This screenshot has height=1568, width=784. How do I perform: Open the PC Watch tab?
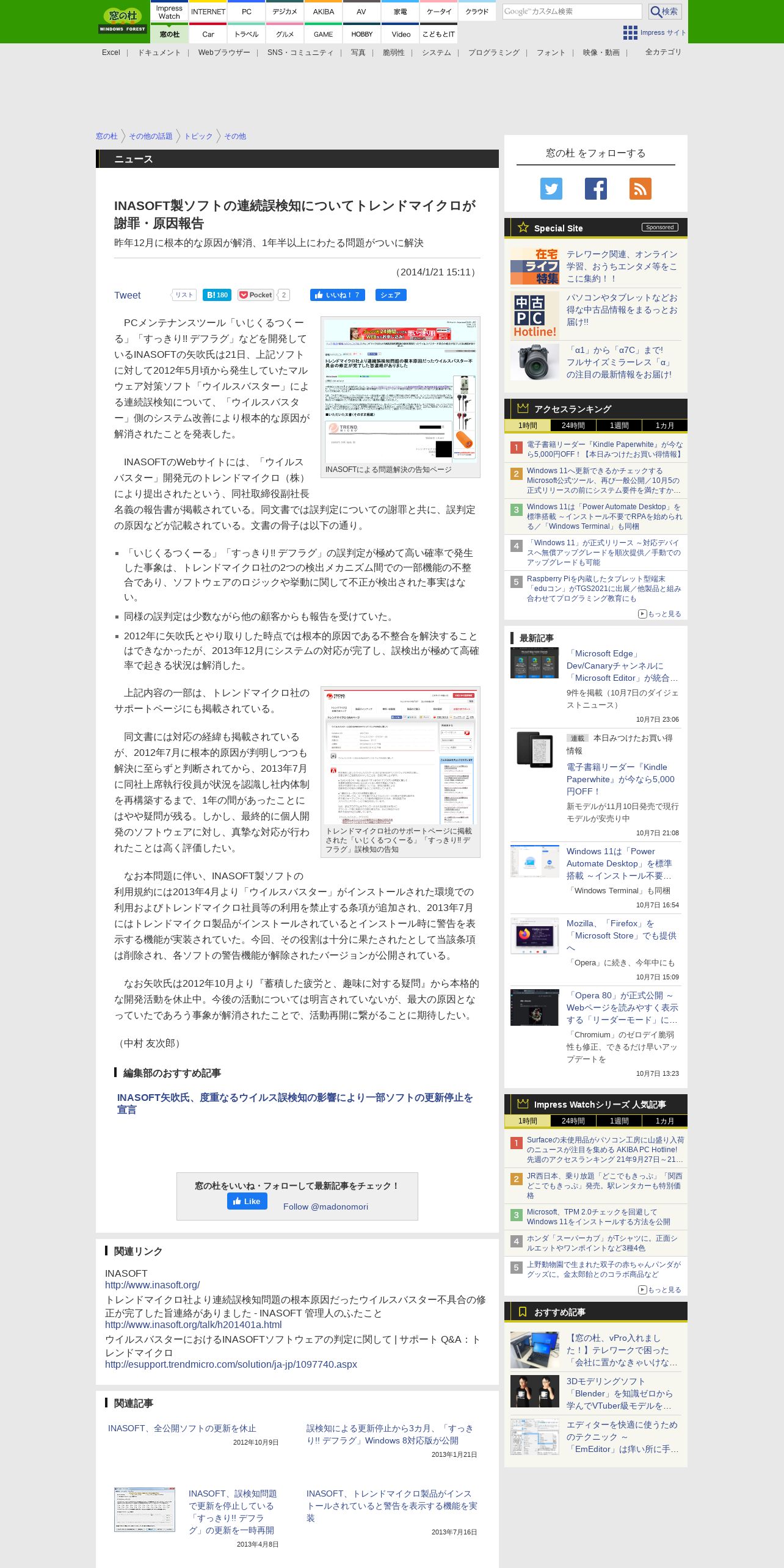[x=246, y=12]
